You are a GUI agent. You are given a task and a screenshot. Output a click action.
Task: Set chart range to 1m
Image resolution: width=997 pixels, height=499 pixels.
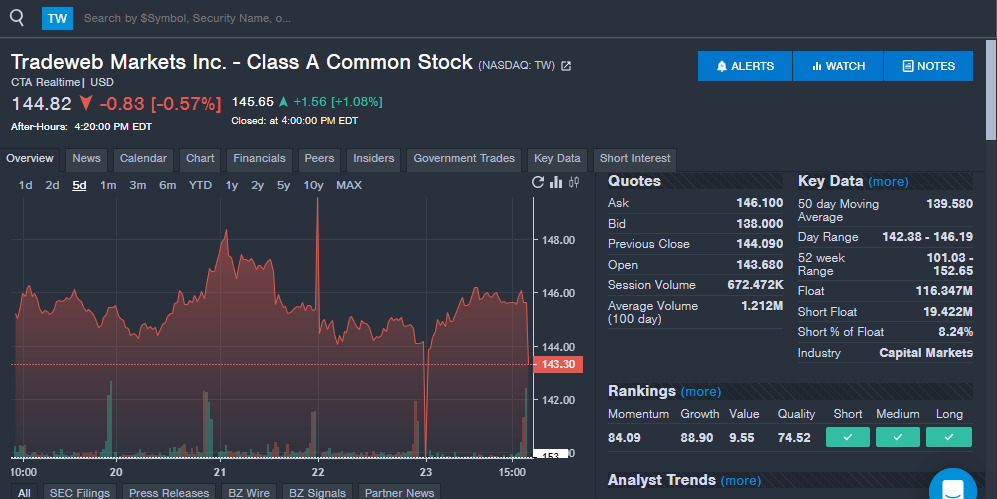108,186
